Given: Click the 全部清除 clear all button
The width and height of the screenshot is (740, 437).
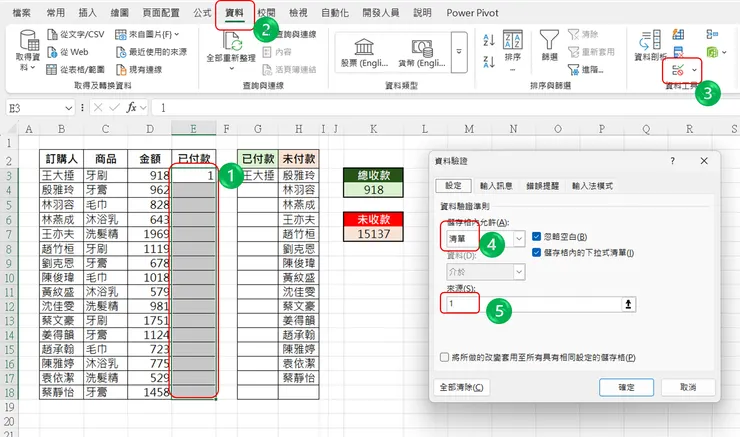Looking at the screenshot, I should tap(461, 387).
